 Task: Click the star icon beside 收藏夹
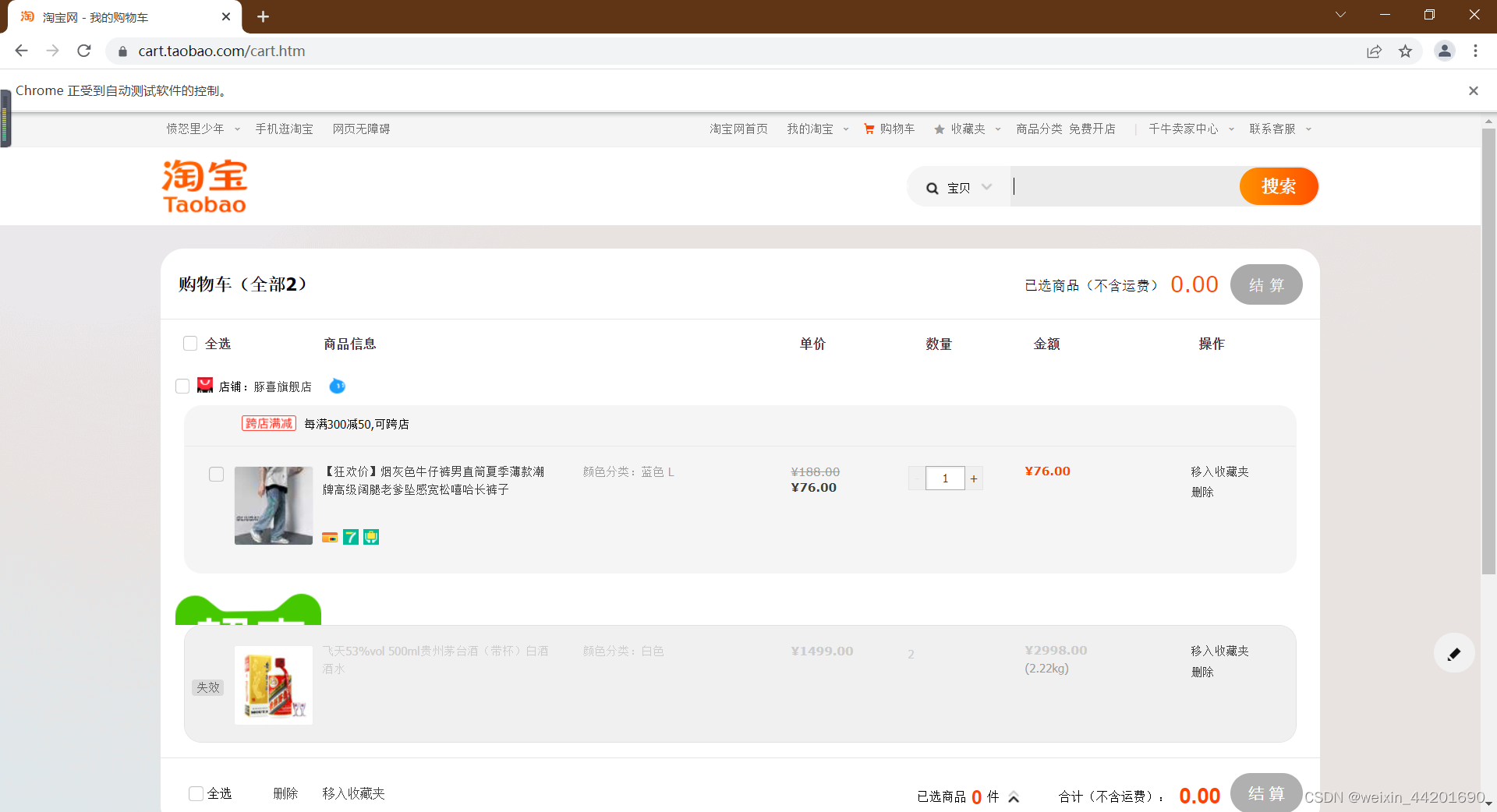coord(940,129)
